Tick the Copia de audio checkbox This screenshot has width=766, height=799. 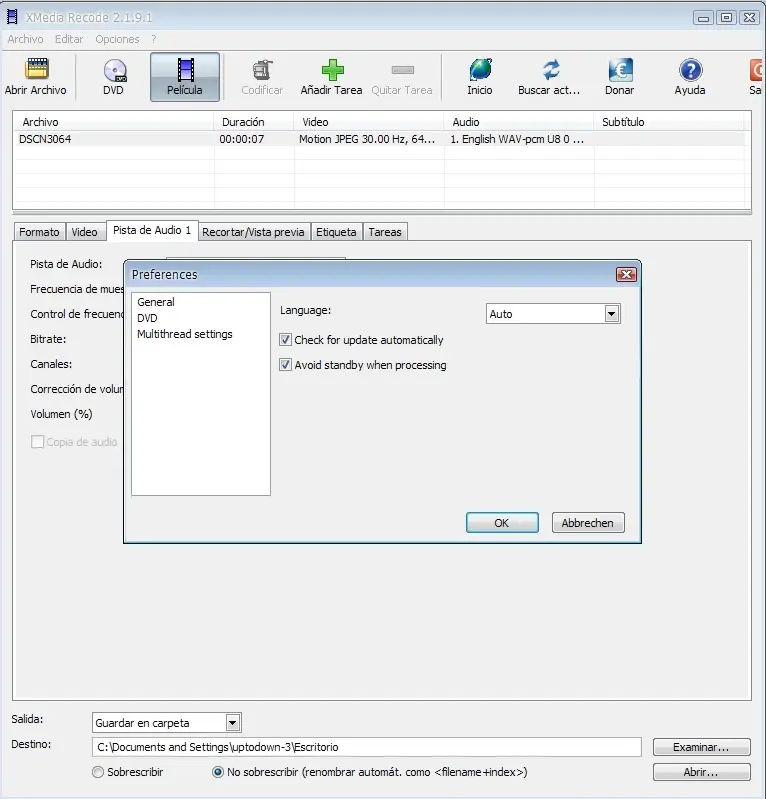click(x=37, y=441)
